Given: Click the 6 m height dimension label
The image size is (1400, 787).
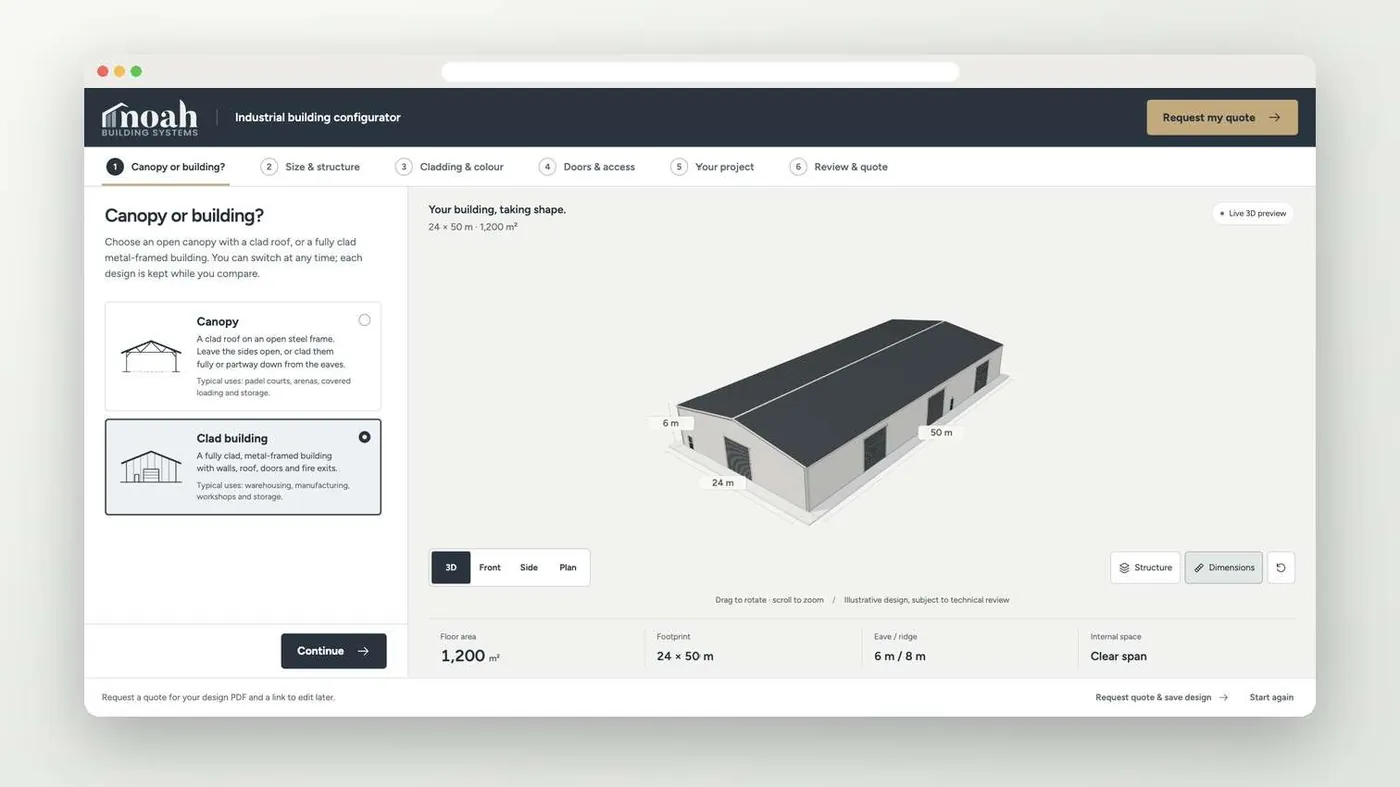Looking at the screenshot, I should [x=670, y=423].
